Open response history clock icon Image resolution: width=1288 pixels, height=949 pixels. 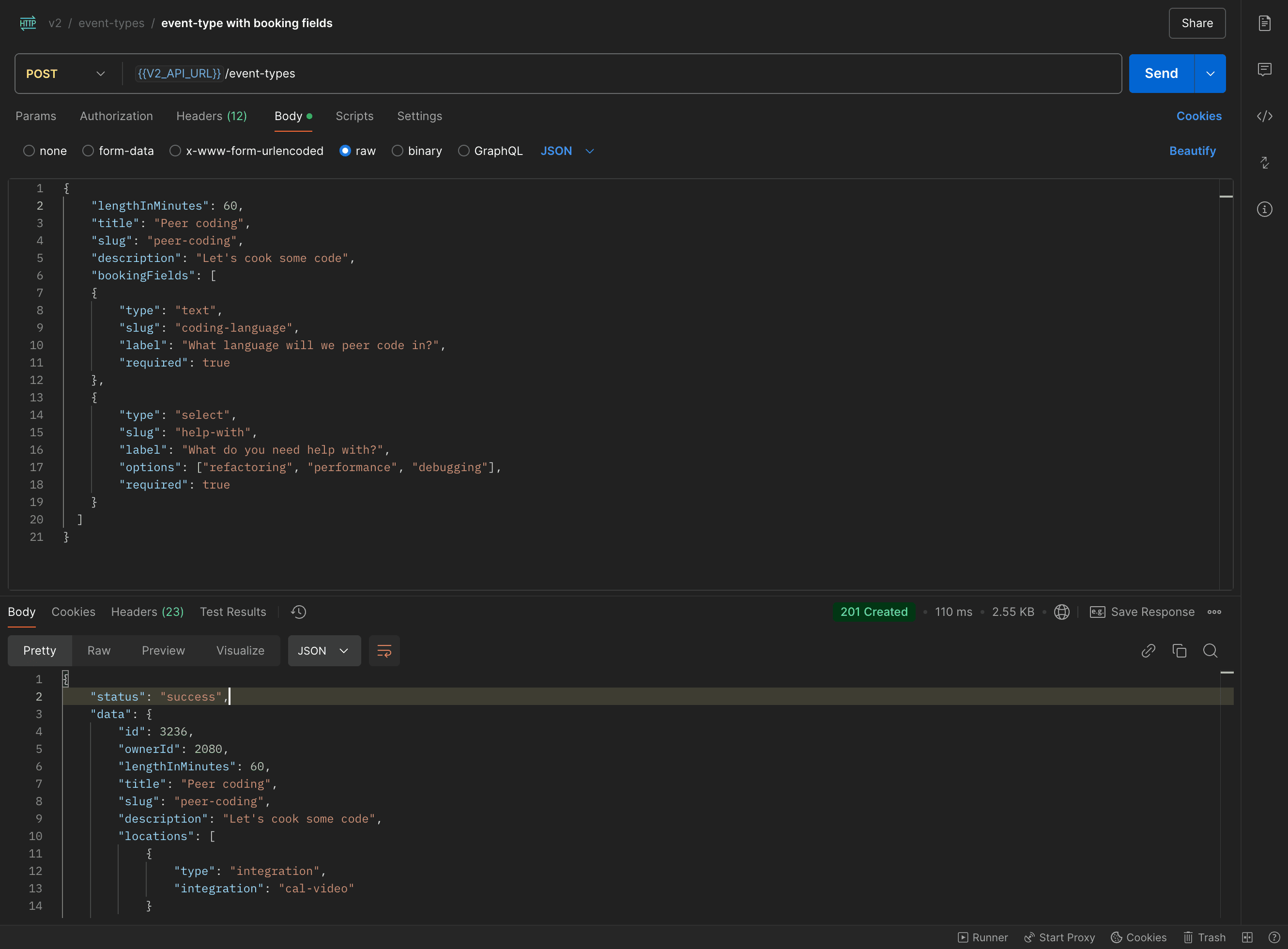point(299,612)
